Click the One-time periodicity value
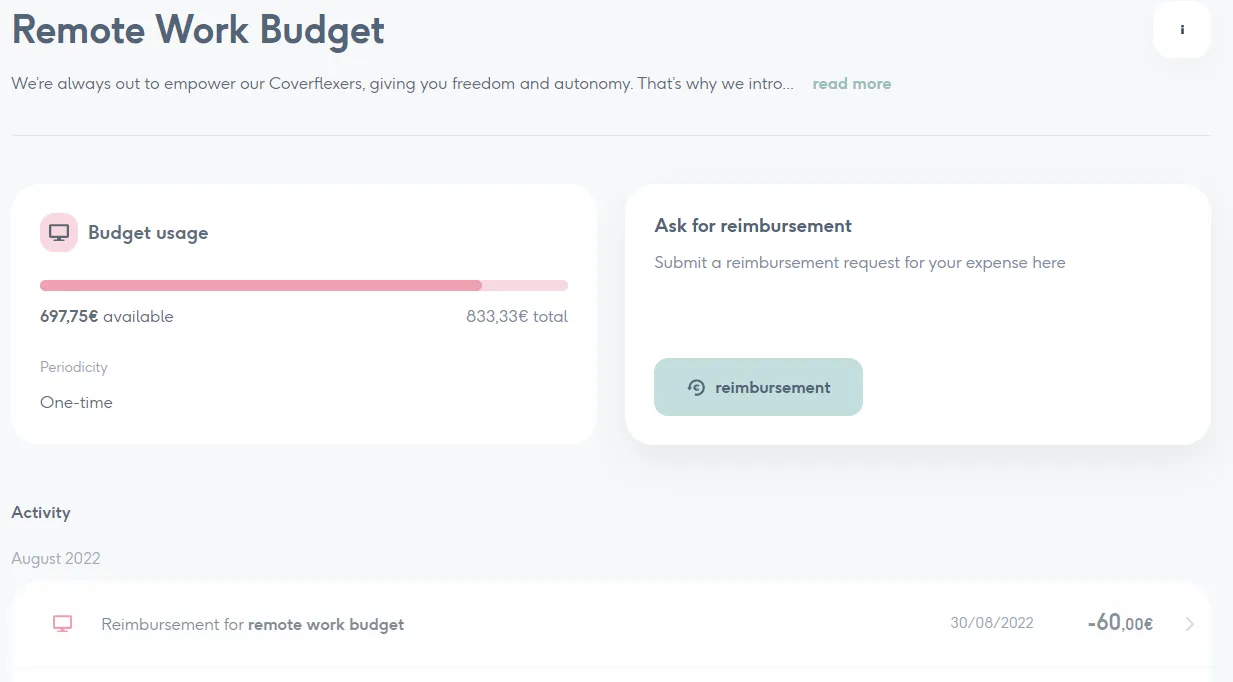 click(76, 403)
